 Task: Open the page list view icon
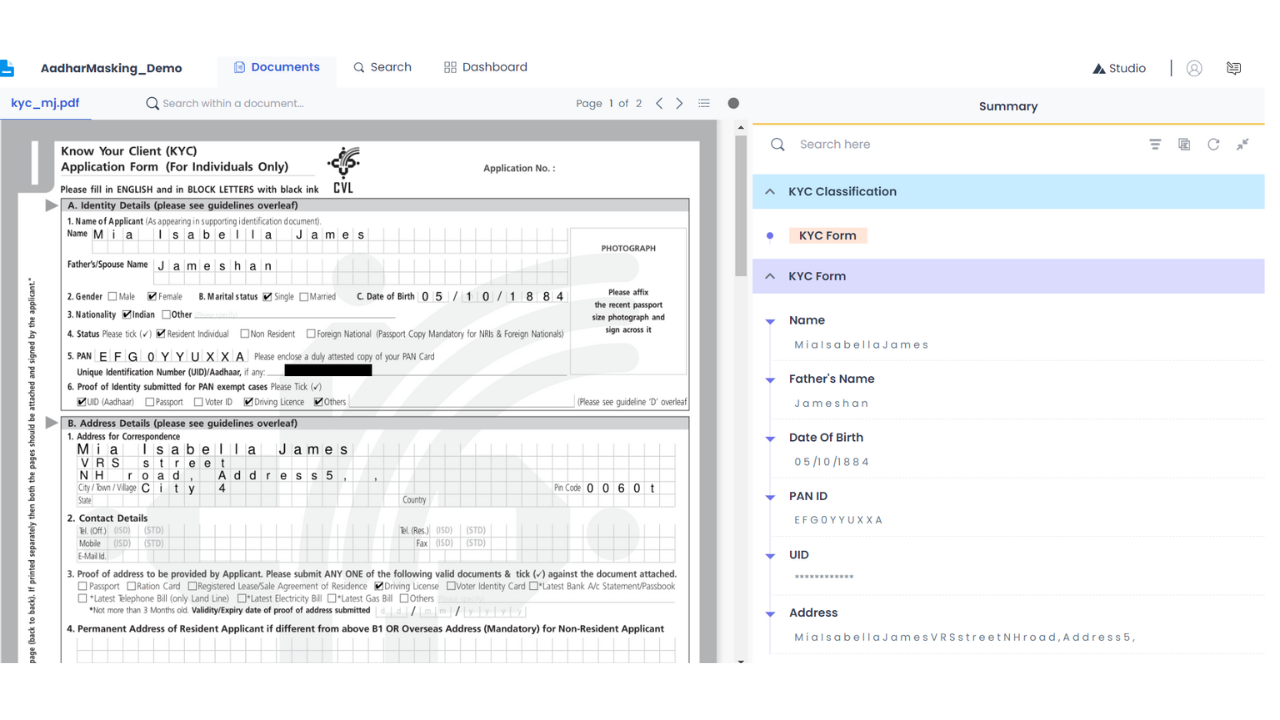(x=704, y=103)
